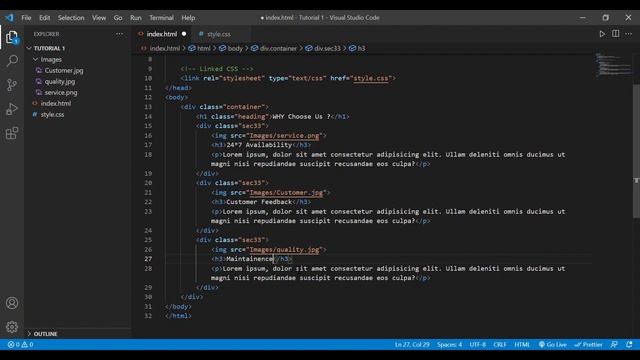Screen dimensions: 640x360
Task: Click the body breadcrumb item
Action: point(235,48)
